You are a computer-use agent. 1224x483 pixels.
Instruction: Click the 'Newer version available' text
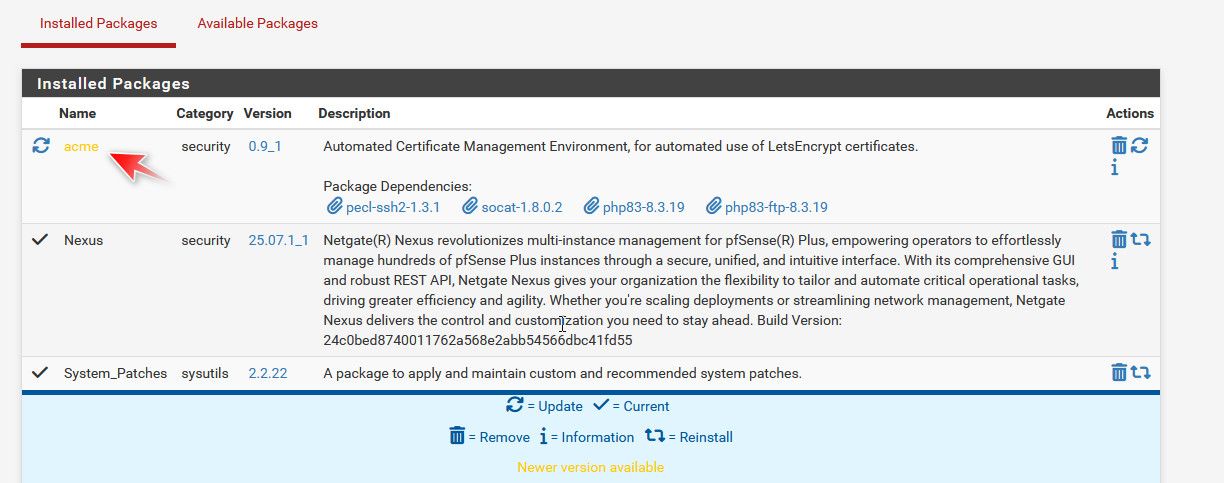[590, 467]
